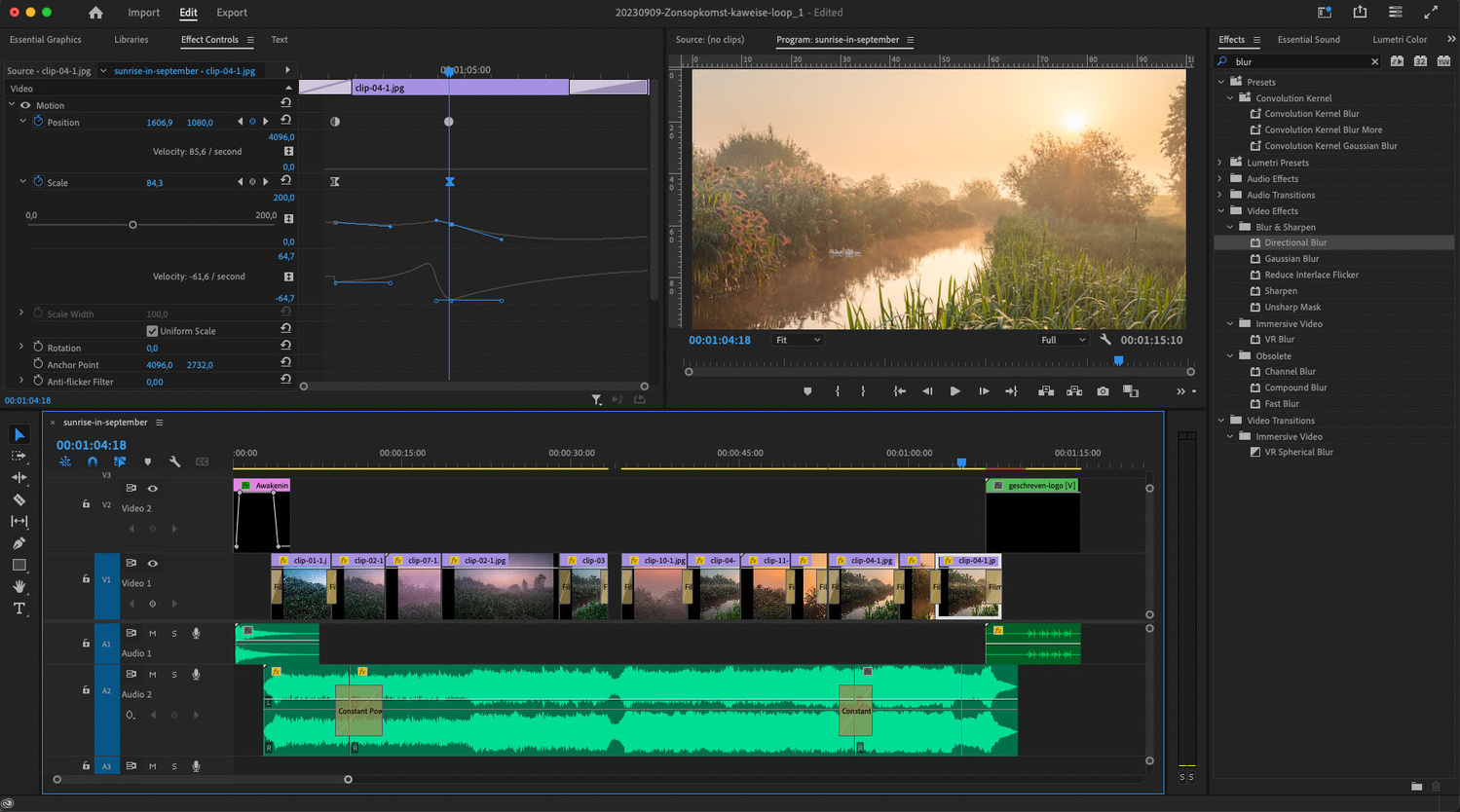Select the Type tool
Viewport: 1460px width, 812px height.
(x=19, y=609)
